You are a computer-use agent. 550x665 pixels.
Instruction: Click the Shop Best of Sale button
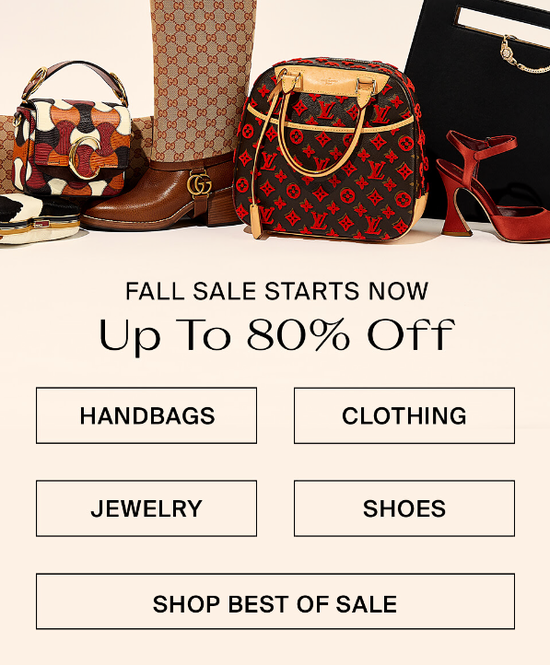point(275,601)
